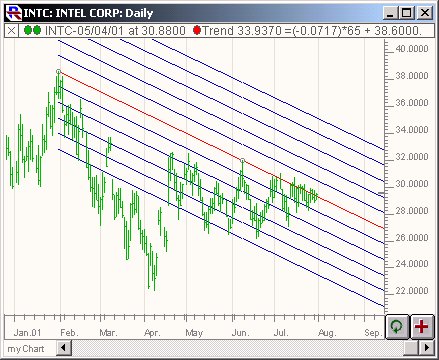Click the Sep. date axis label

click(x=372, y=333)
